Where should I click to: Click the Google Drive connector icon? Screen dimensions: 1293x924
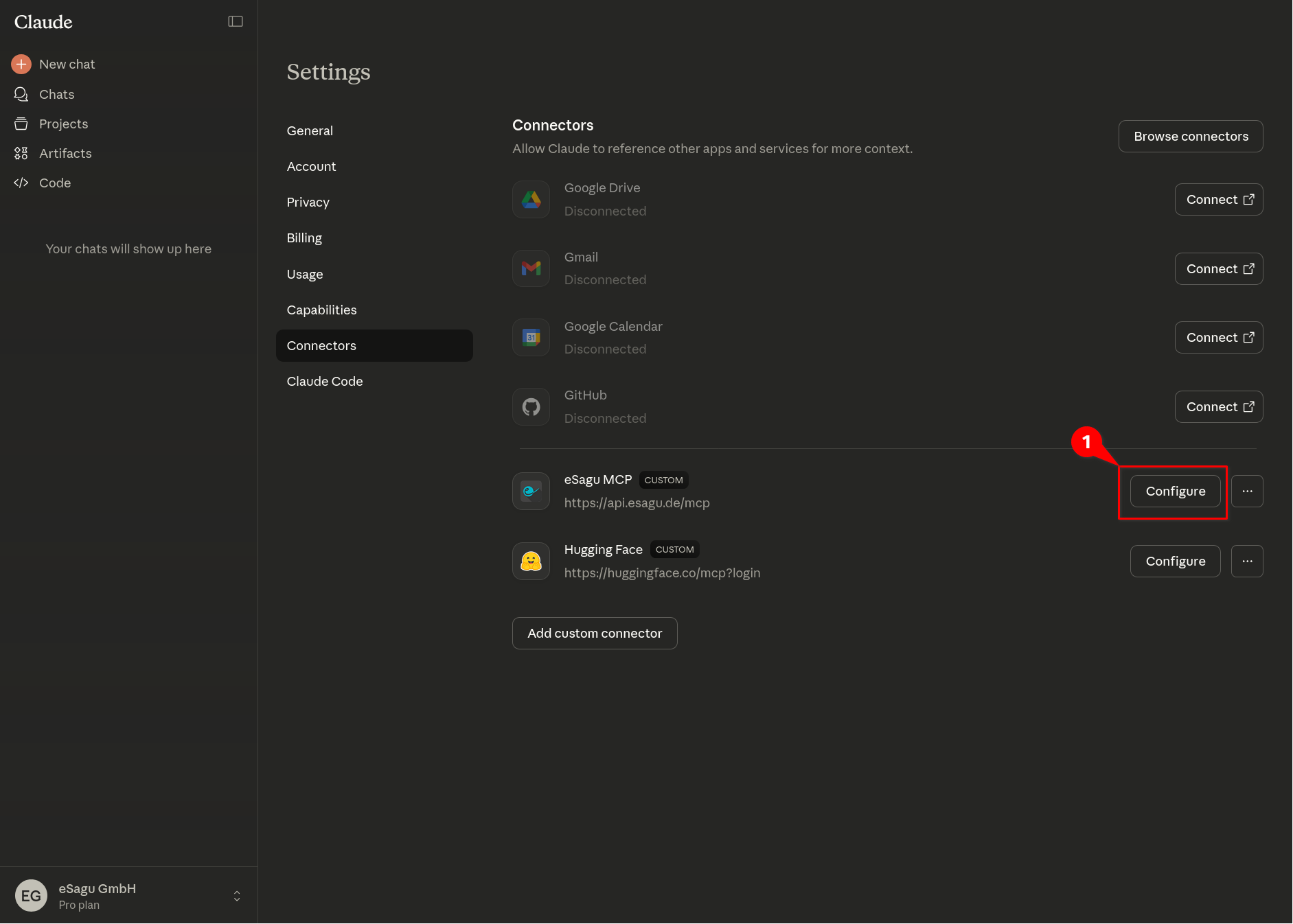531,199
